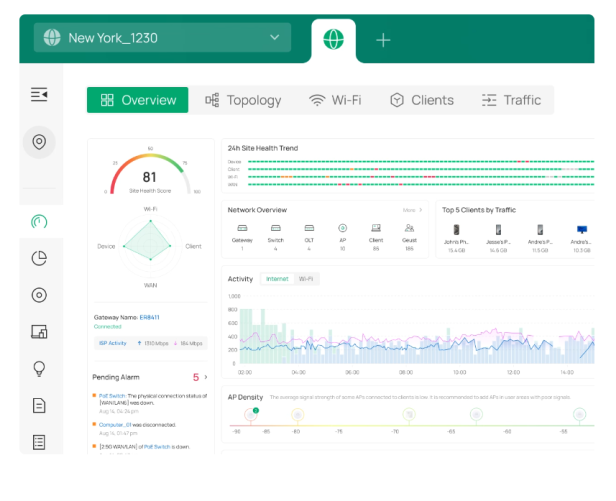This screenshot has height=501, width=616.
Task: Click the Connected gateway status text
Action: [107, 327]
